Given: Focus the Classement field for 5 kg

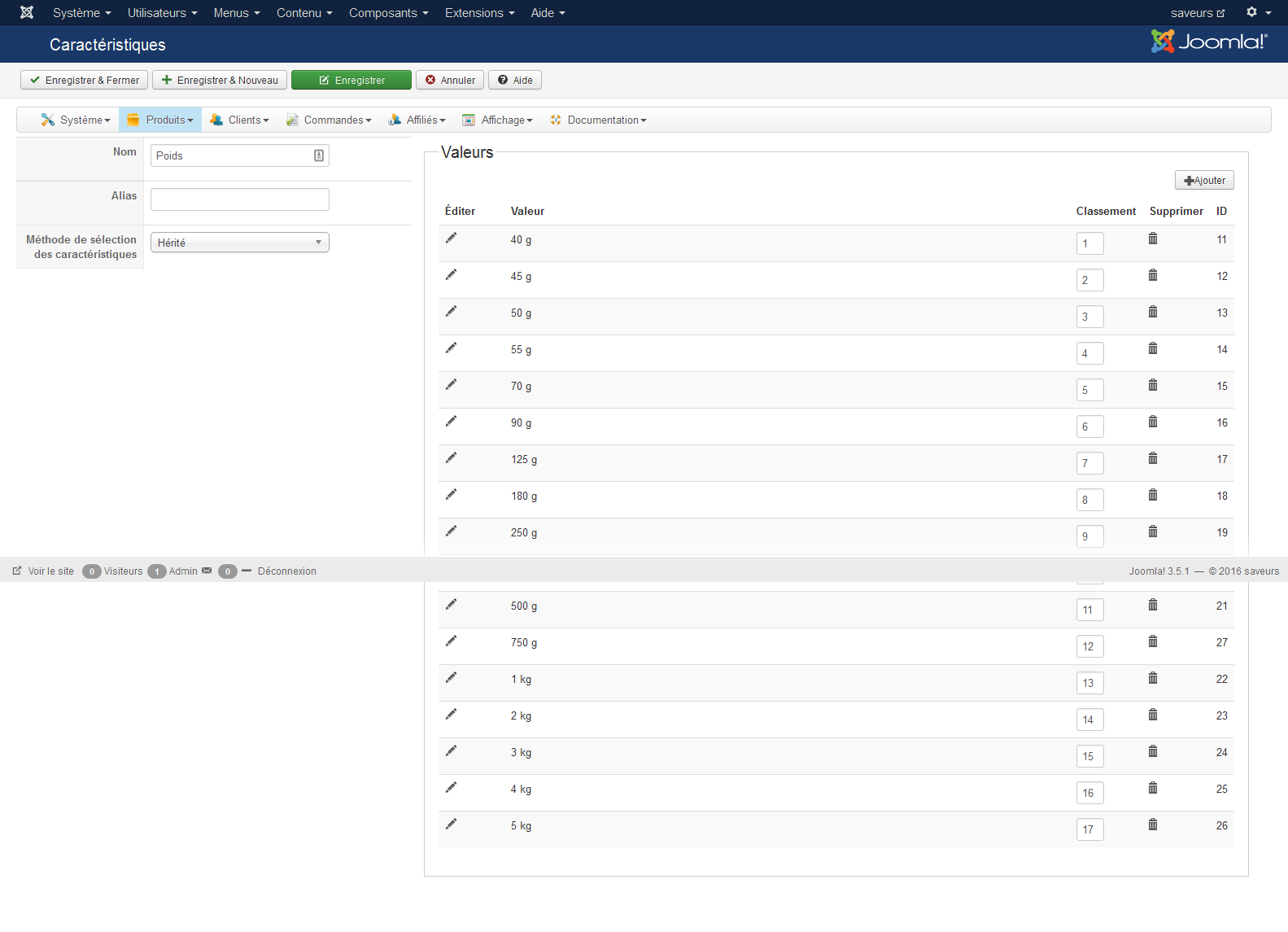Looking at the screenshot, I should [x=1090, y=829].
